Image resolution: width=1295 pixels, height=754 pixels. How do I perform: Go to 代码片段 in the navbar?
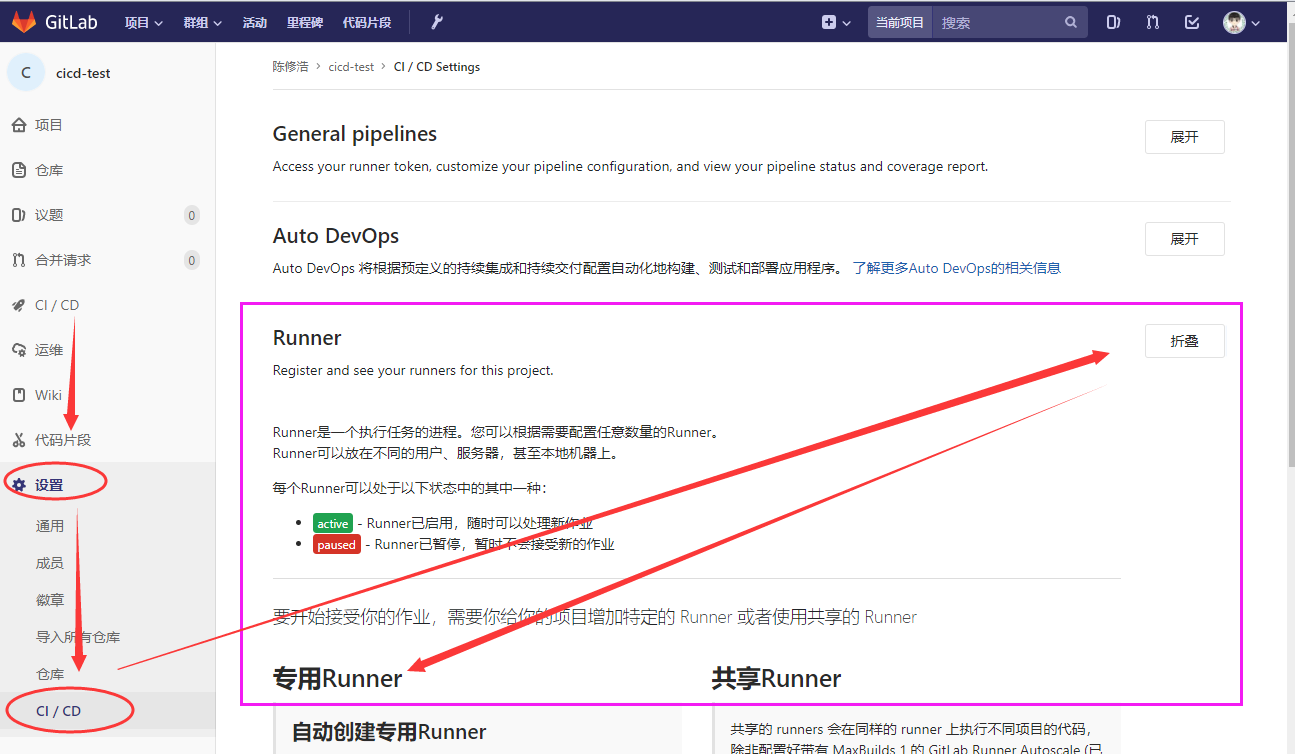(x=367, y=22)
